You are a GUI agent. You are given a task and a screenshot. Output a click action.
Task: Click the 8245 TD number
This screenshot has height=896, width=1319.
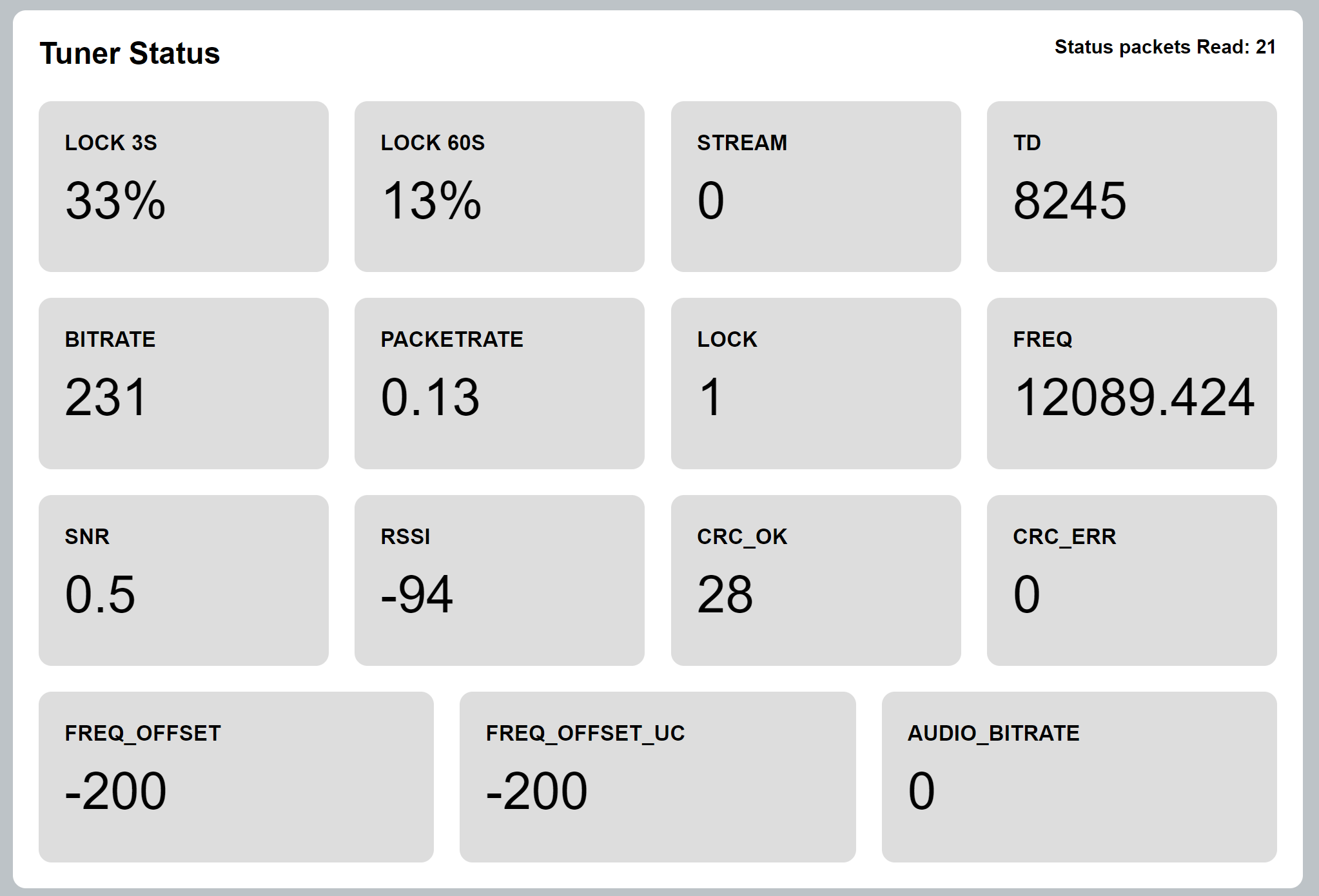(1070, 200)
